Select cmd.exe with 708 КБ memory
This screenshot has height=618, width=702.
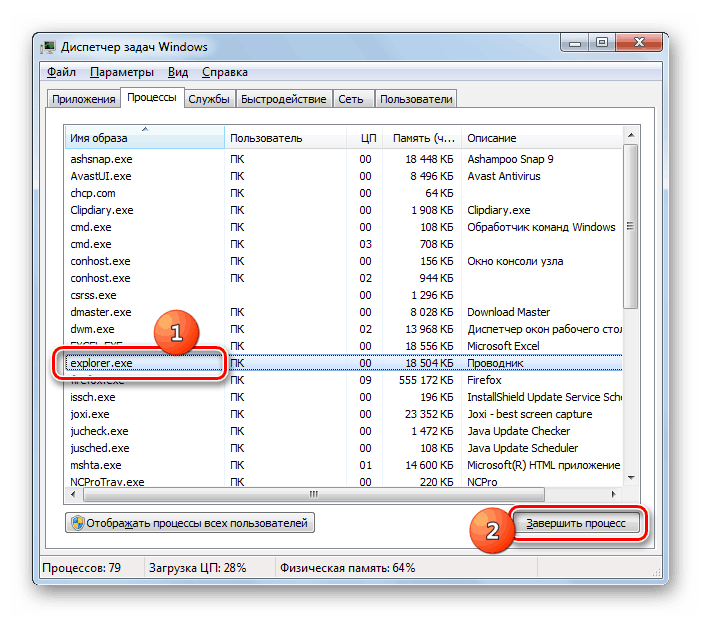click(343, 244)
